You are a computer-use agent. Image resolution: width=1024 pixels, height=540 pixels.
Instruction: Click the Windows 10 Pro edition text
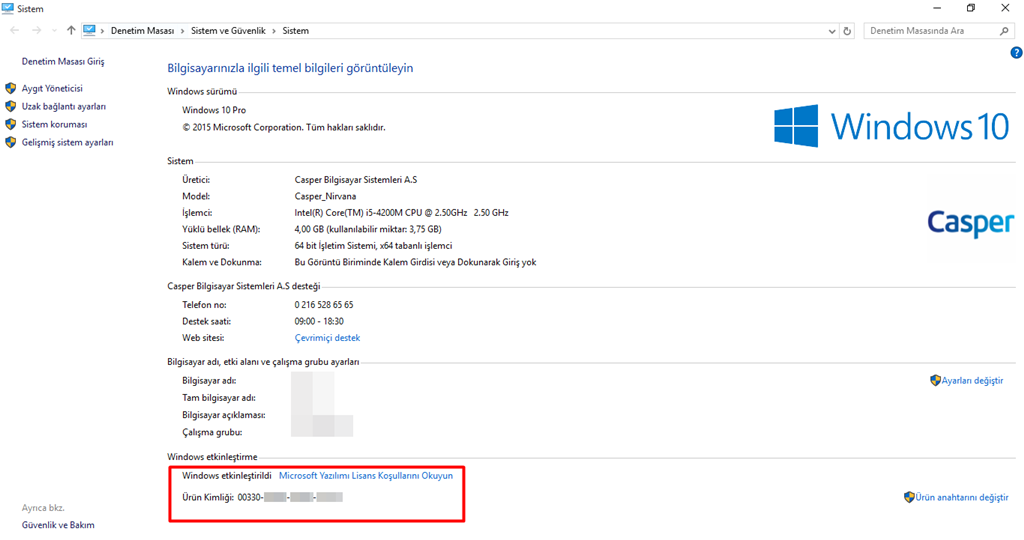[214, 110]
